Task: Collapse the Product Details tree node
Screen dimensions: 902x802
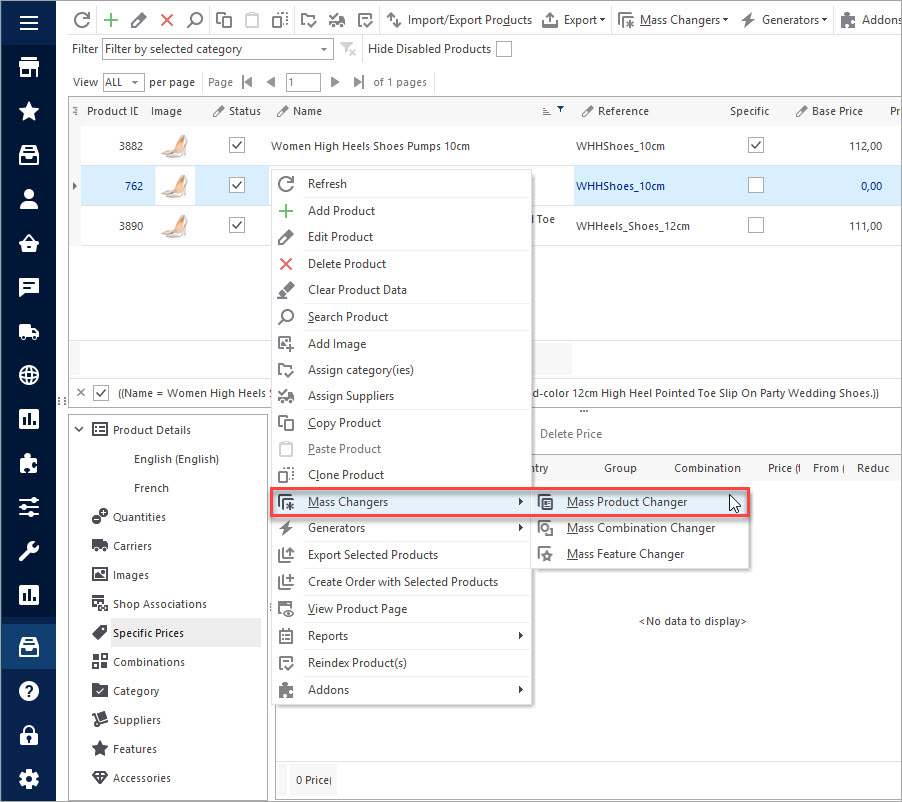Action: (79, 429)
